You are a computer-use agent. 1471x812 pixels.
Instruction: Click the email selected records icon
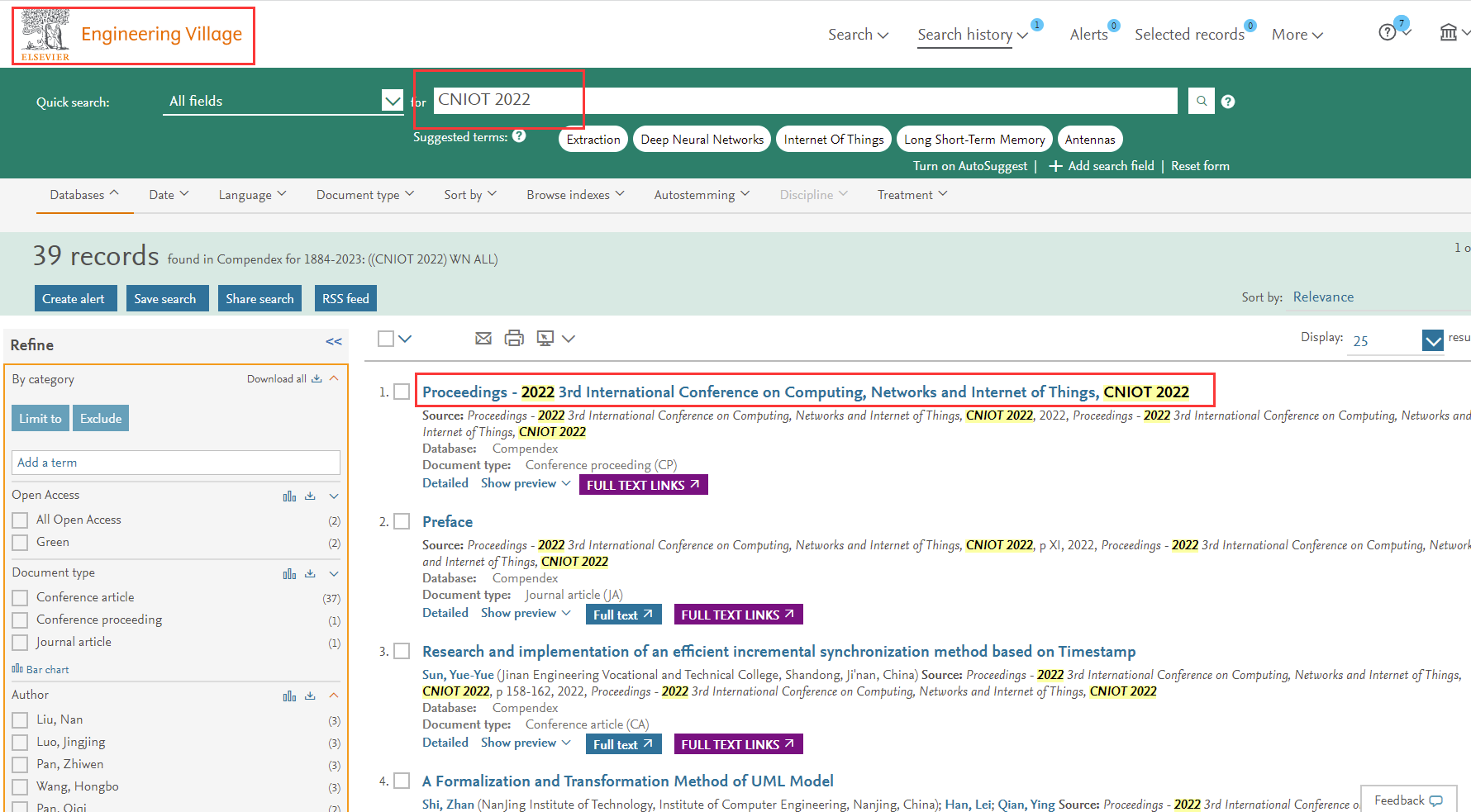pos(483,338)
